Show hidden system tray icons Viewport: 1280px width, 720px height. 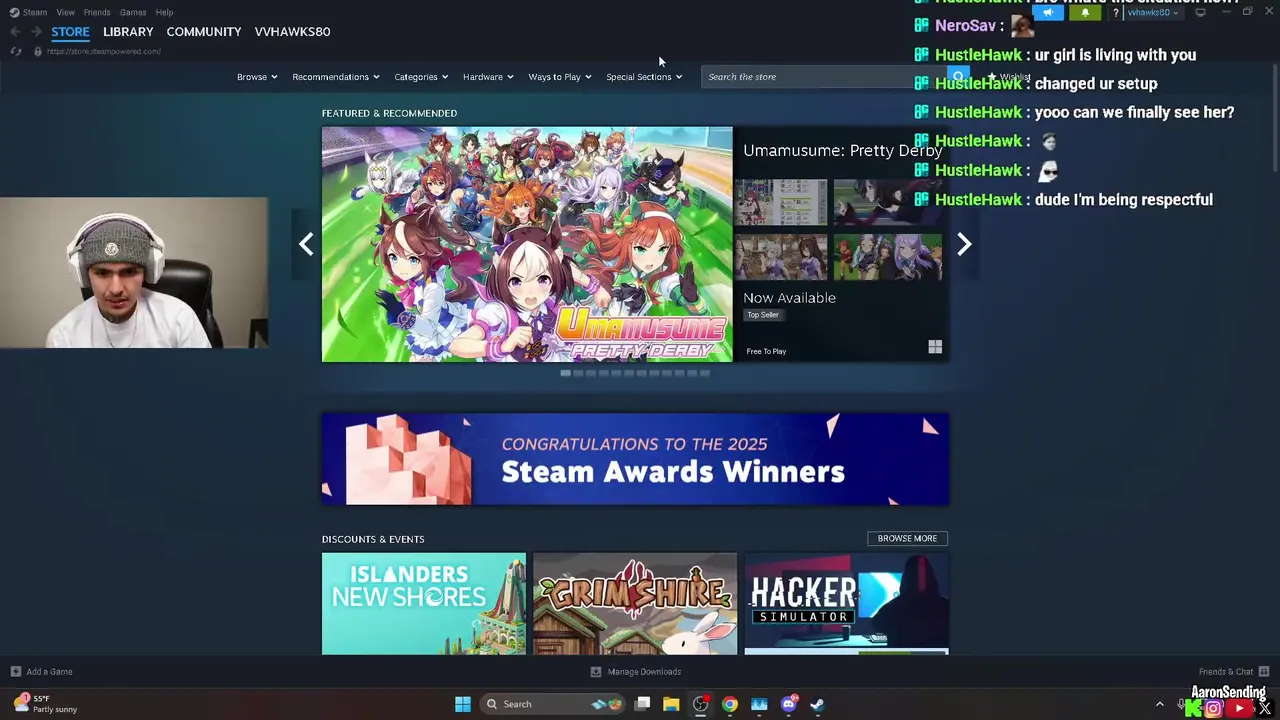click(x=1160, y=704)
